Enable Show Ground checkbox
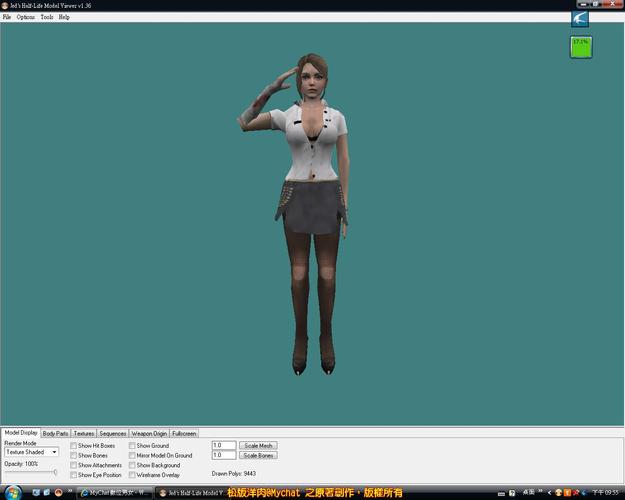Screen dimensions: 625x500 (132, 445)
